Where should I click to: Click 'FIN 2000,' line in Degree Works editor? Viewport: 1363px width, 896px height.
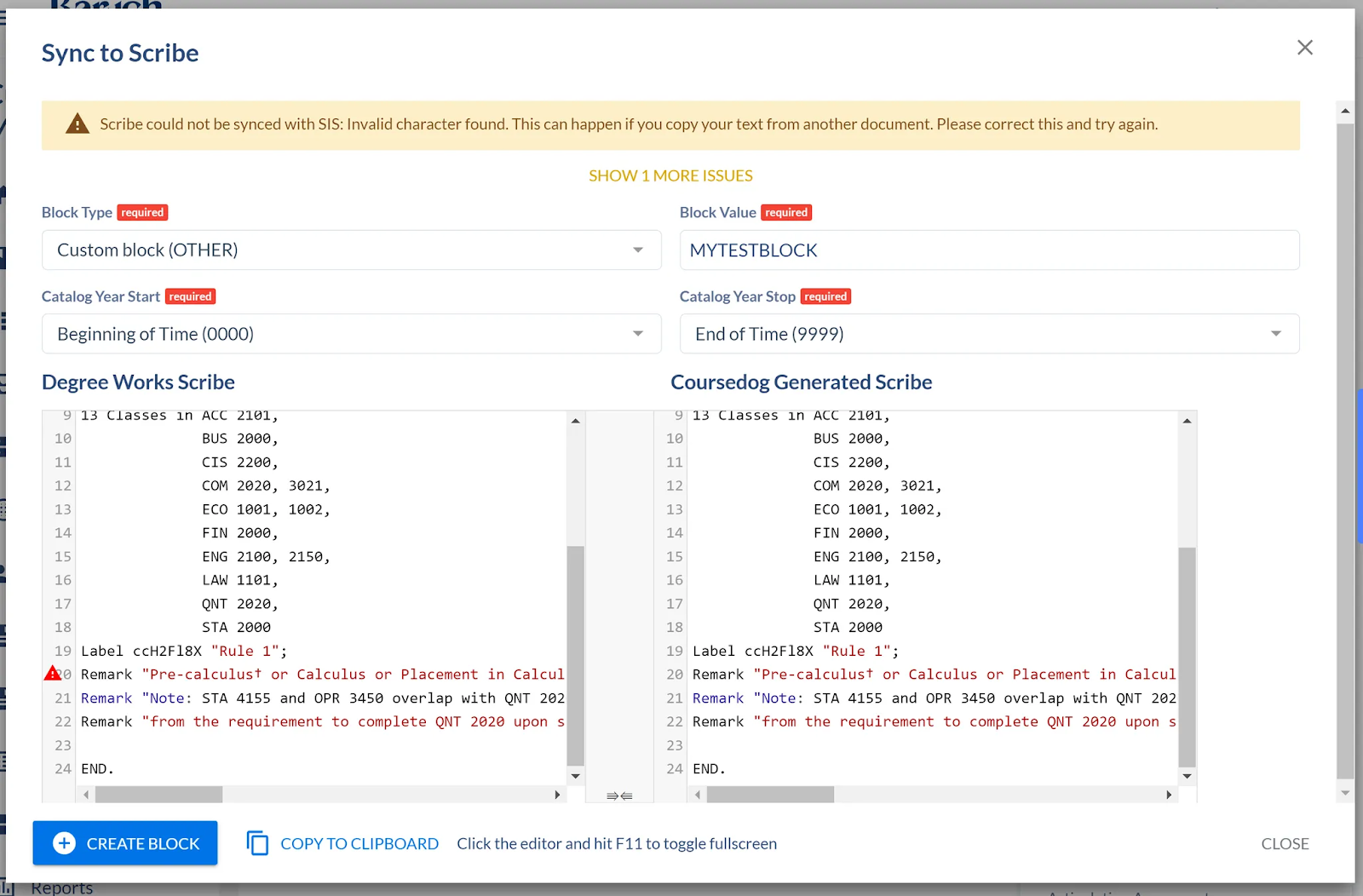tap(240, 533)
